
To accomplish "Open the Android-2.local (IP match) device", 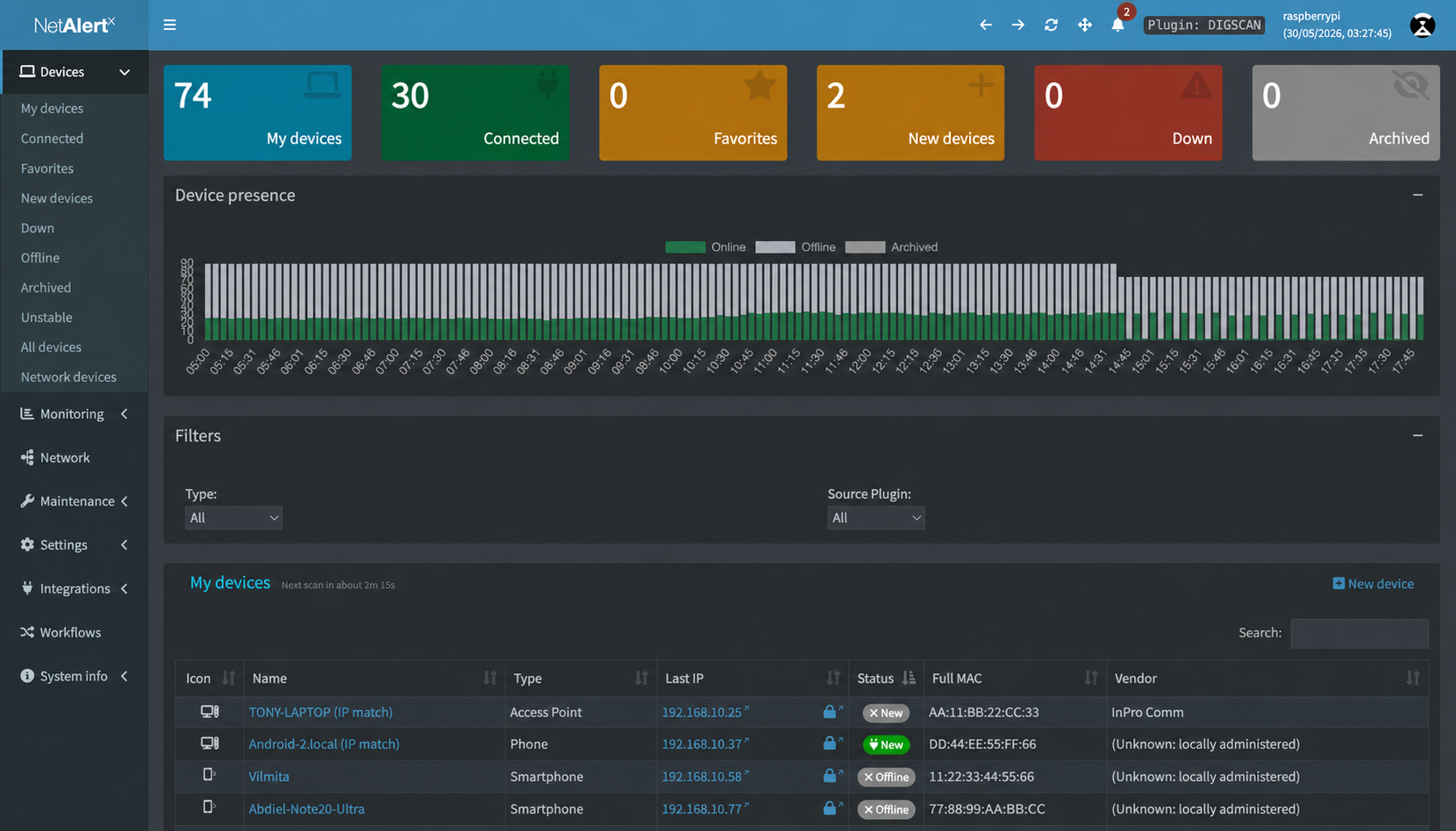I will [324, 743].
